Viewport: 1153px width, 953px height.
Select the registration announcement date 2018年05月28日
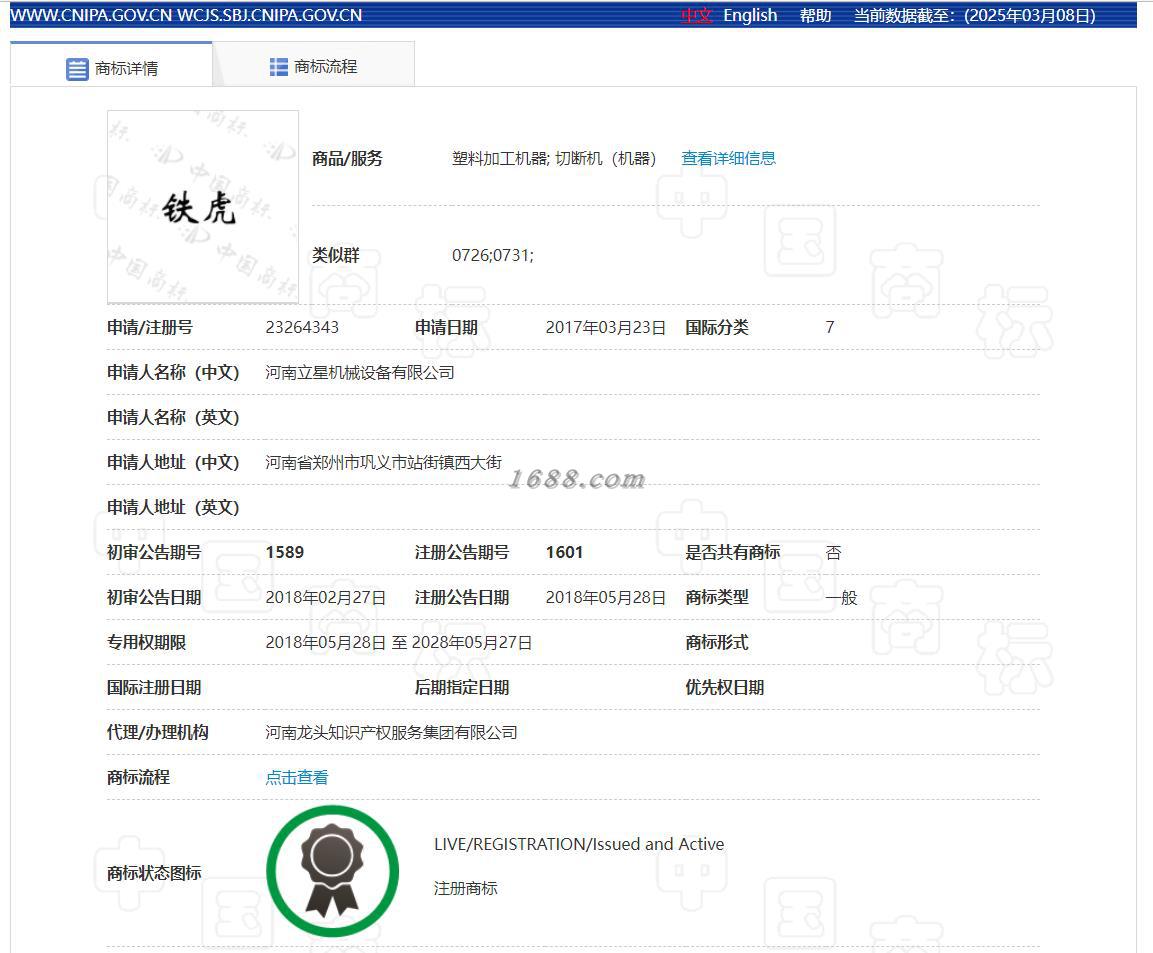tap(605, 597)
